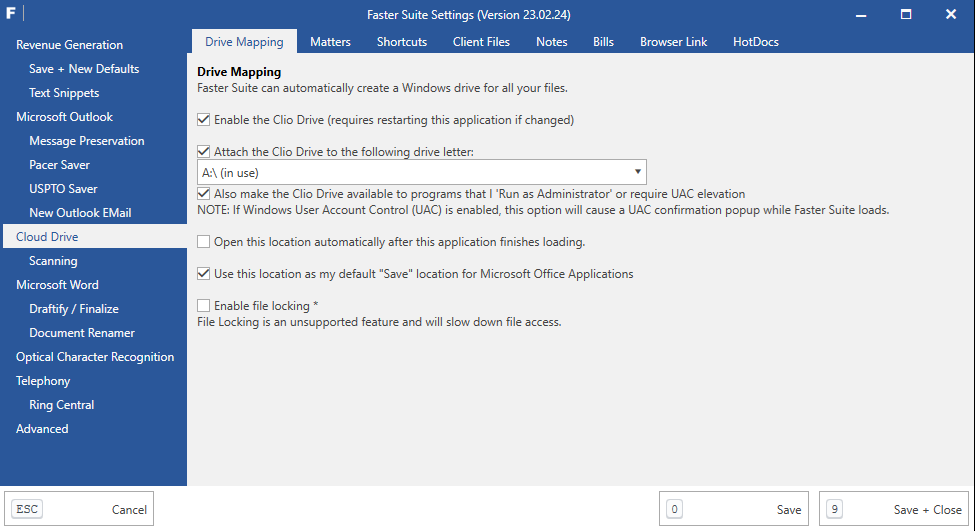Go to Document Renamer settings

pyautogui.click(x=81, y=333)
